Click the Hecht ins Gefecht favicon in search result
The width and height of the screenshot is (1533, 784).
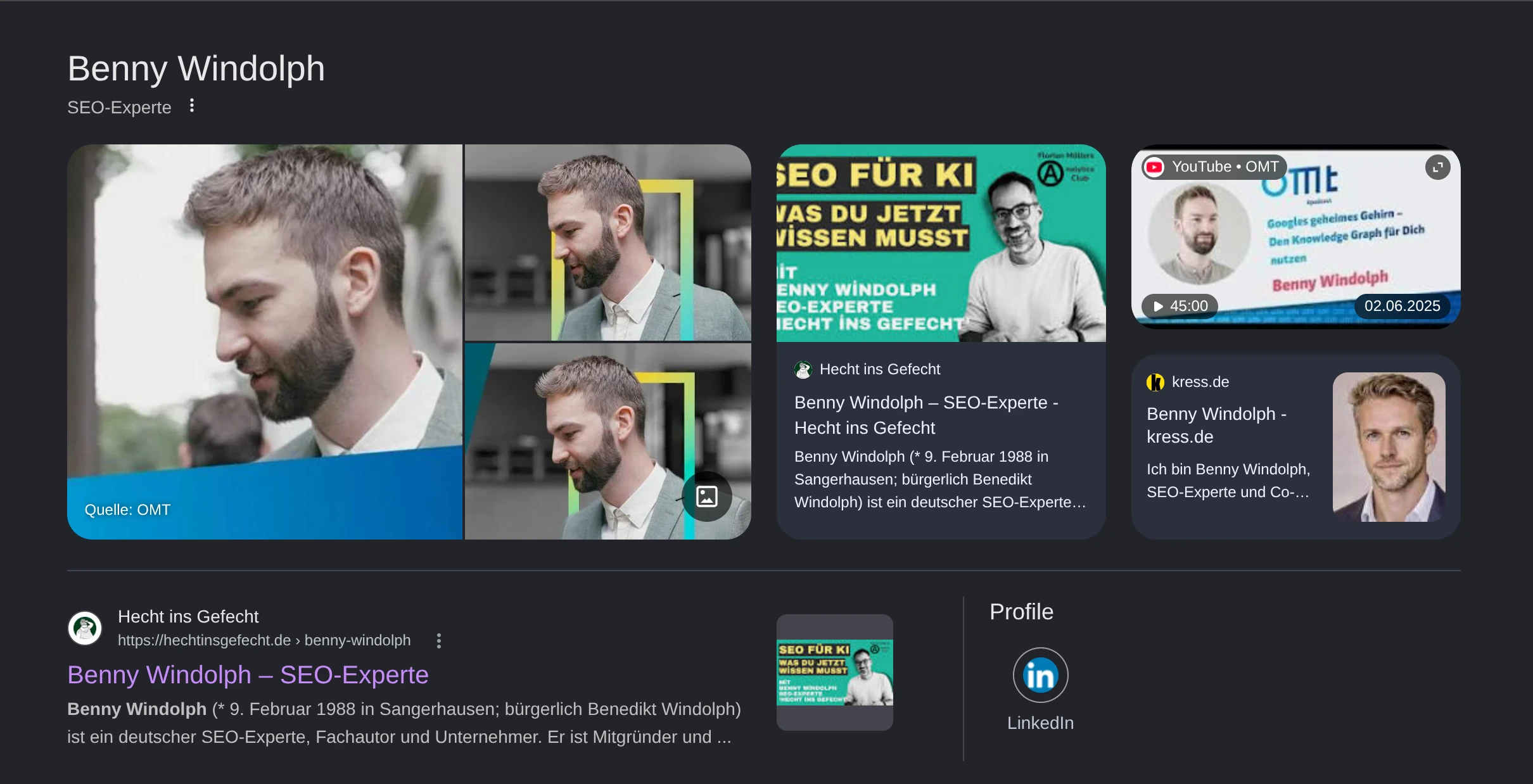85,628
